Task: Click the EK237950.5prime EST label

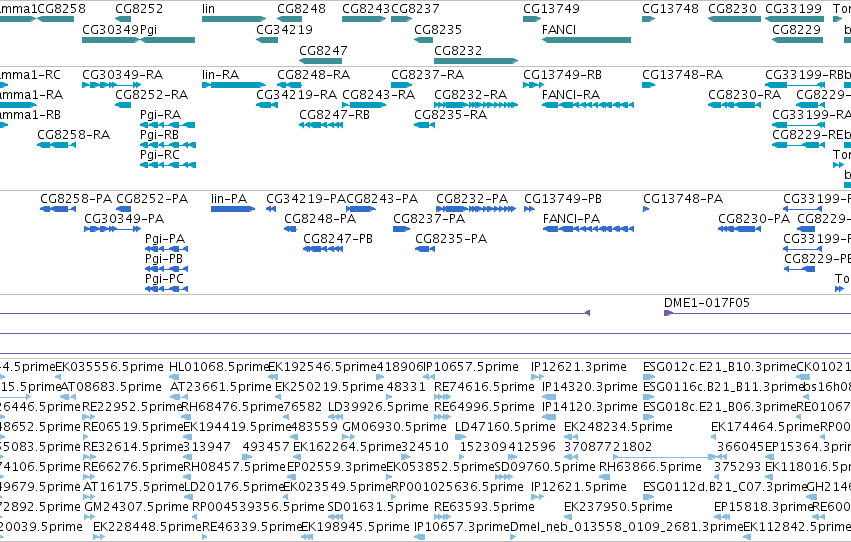Action: (x=618, y=507)
